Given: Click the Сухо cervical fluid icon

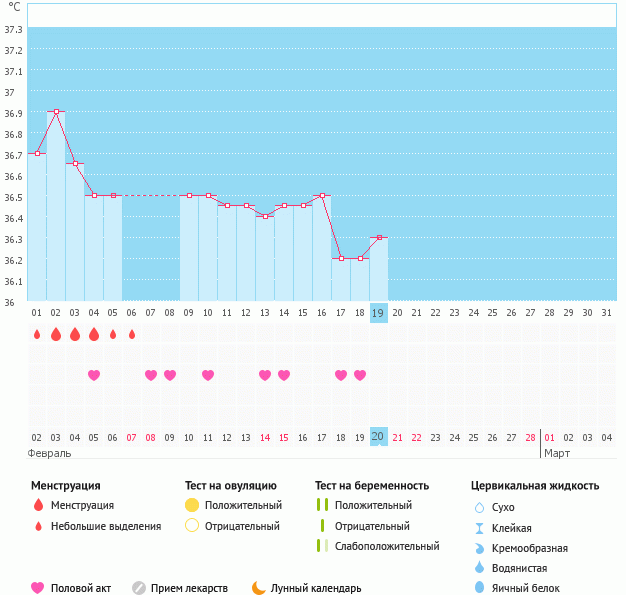Looking at the screenshot, I should [x=479, y=508].
